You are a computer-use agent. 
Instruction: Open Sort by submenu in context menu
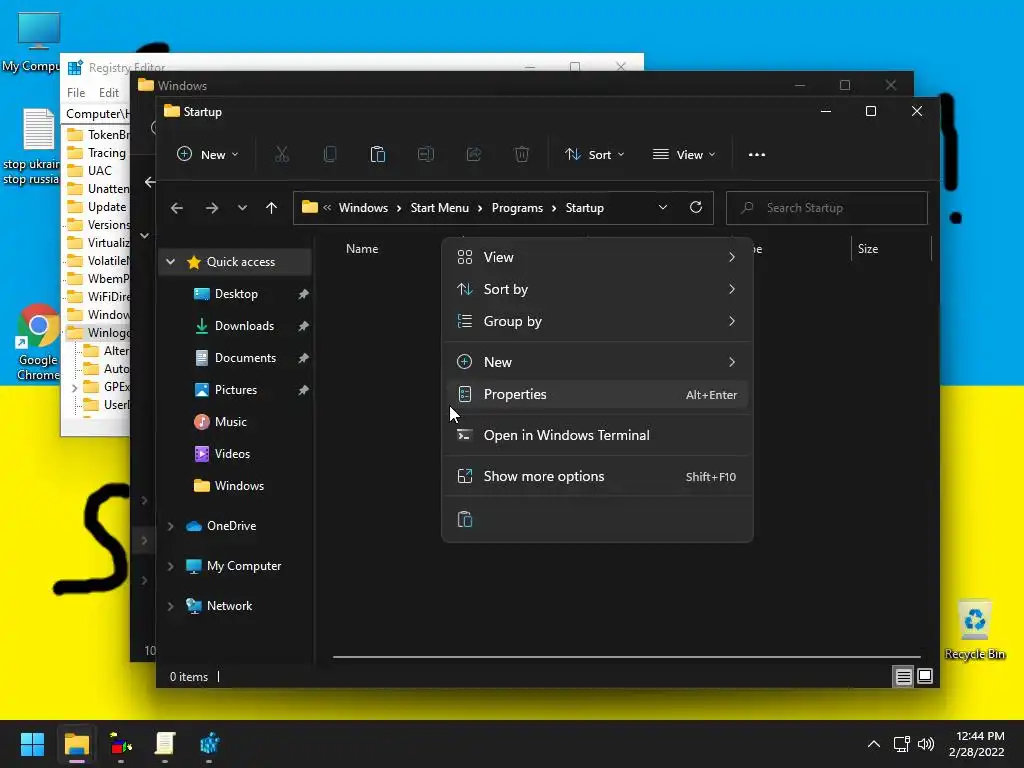597,289
